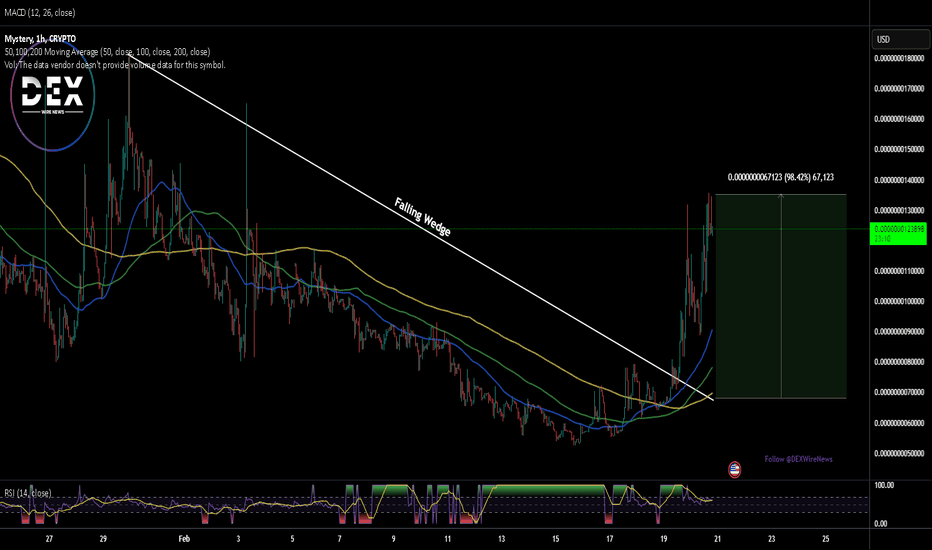
Task: Click the Falling Wedge text annotation
Action: 423,216
